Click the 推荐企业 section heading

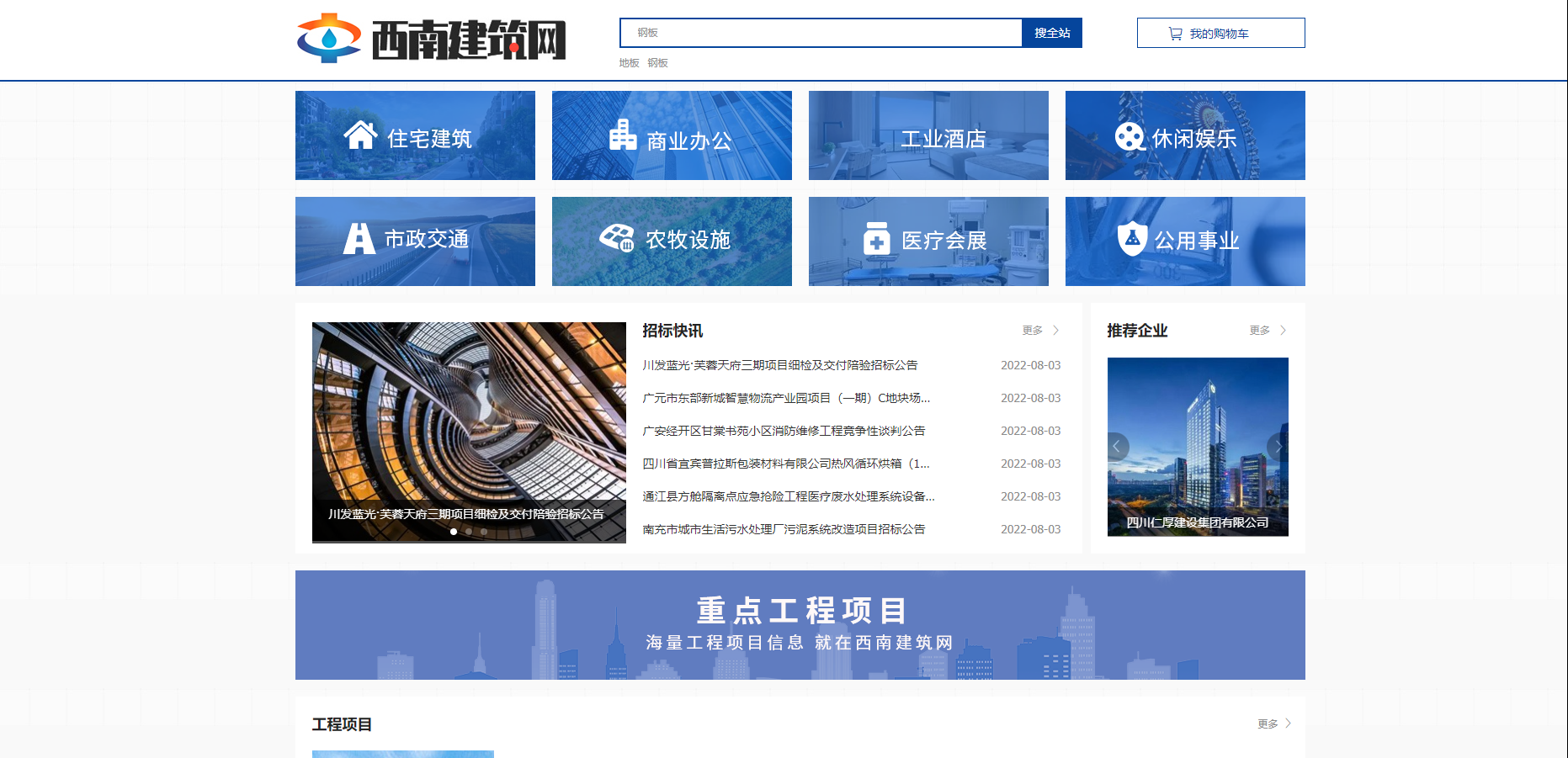pos(1137,331)
